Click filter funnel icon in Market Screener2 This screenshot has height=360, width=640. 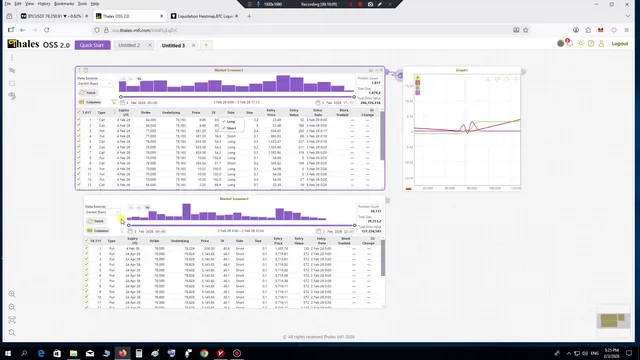pyautogui.click(x=122, y=231)
